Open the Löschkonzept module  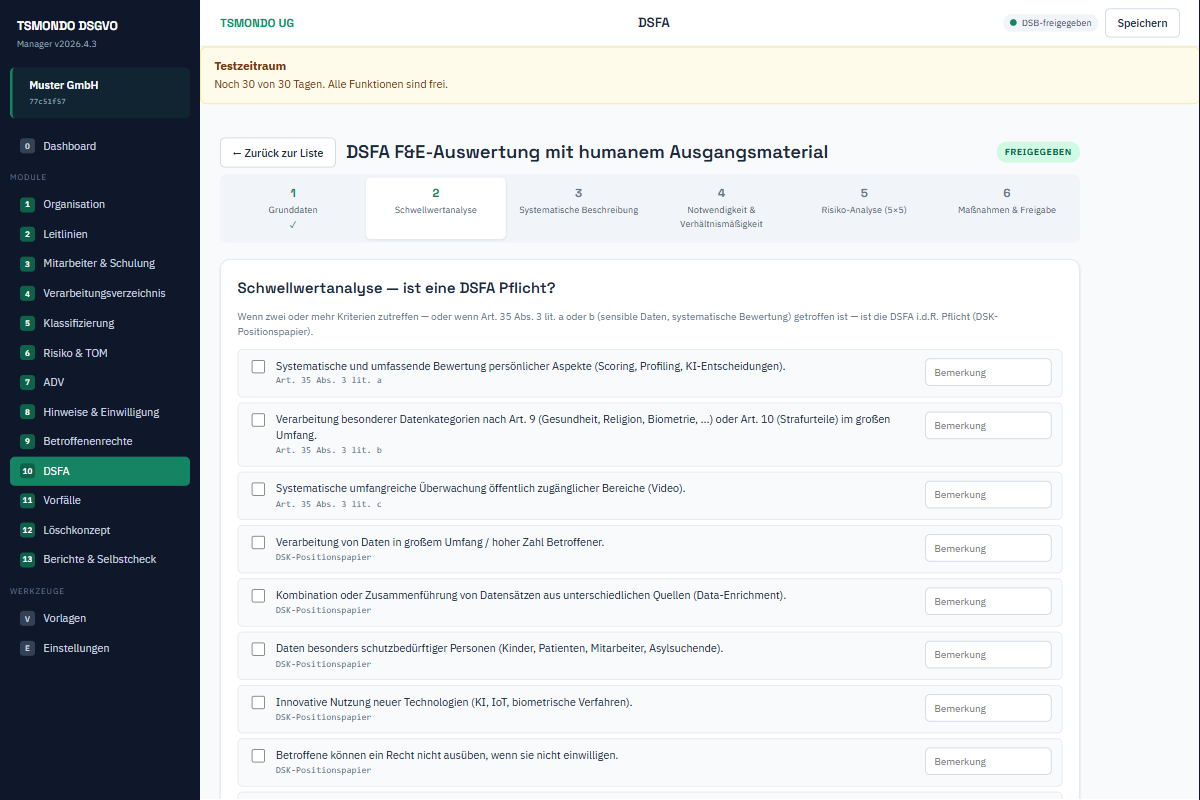pos(100,530)
